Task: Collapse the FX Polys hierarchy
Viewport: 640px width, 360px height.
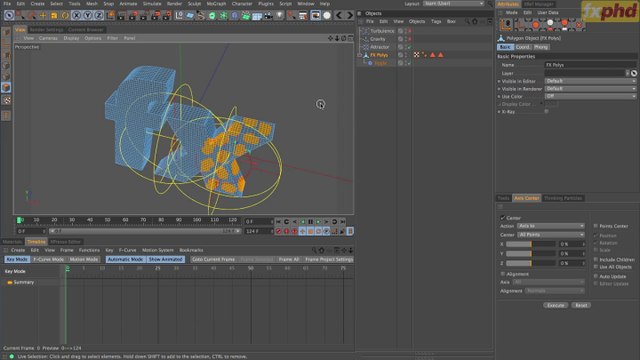Action: click(x=360, y=55)
